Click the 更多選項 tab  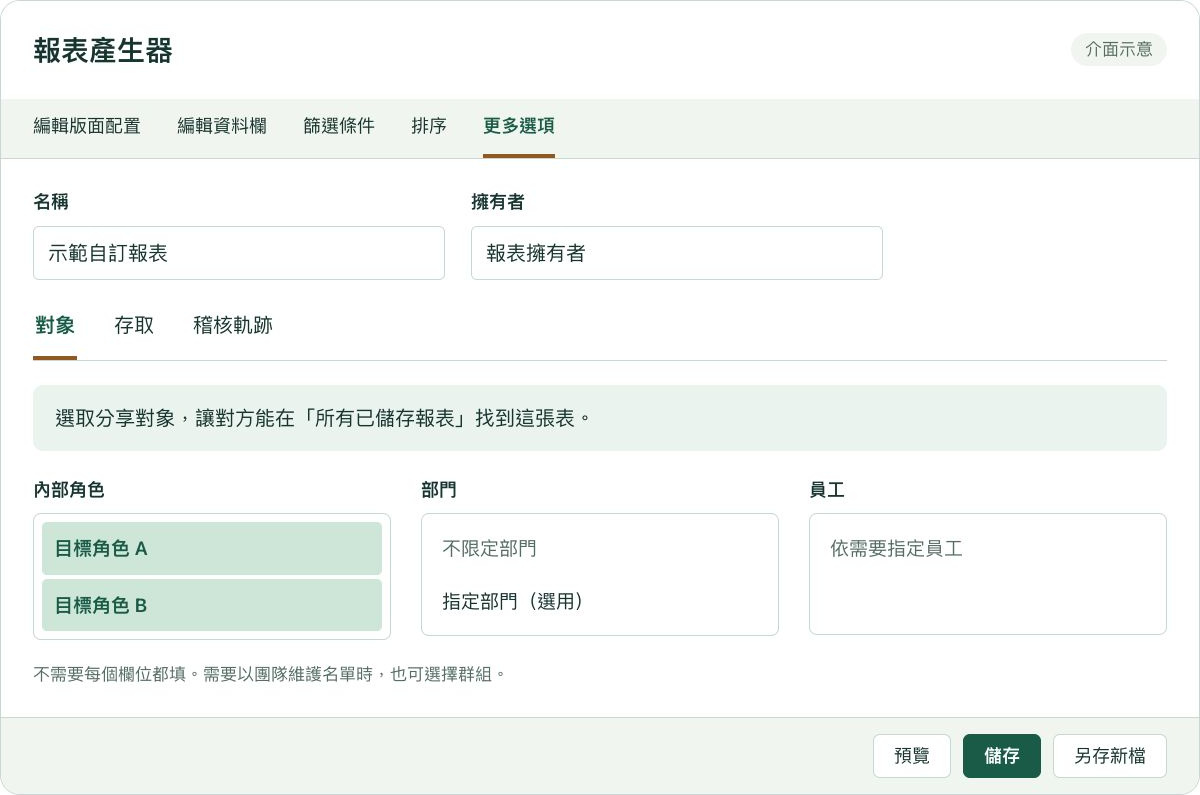click(x=519, y=126)
